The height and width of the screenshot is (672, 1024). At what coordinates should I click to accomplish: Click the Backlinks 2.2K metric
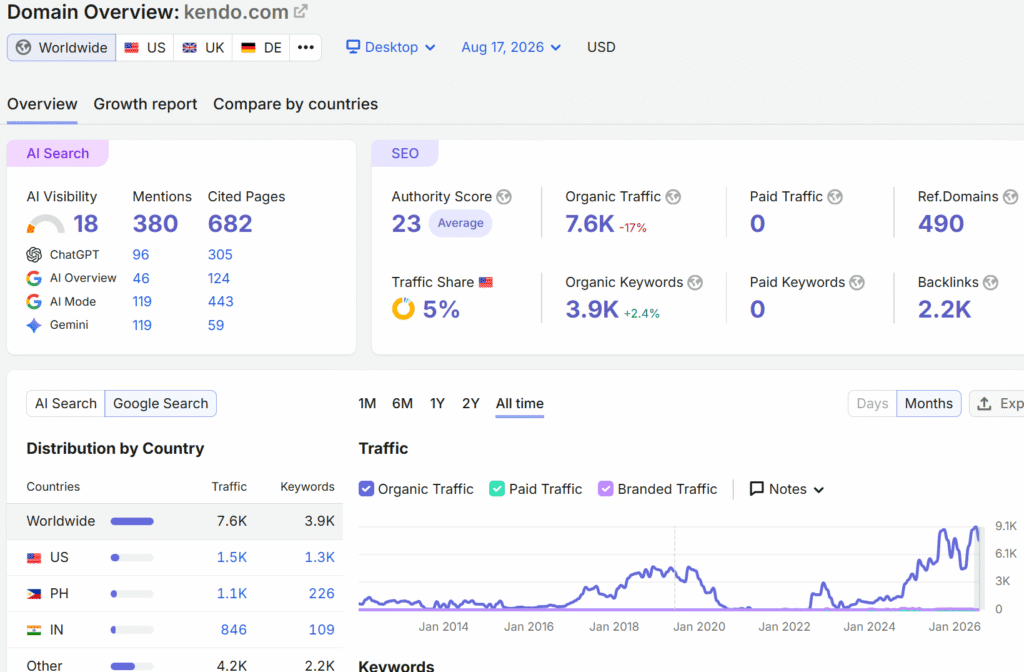coord(944,310)
